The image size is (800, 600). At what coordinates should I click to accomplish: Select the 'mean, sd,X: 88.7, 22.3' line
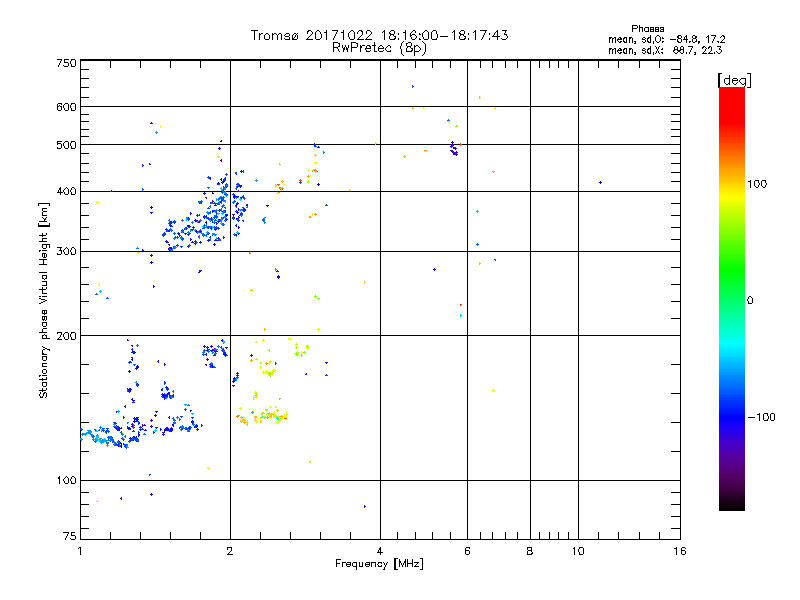click(665, 50)
